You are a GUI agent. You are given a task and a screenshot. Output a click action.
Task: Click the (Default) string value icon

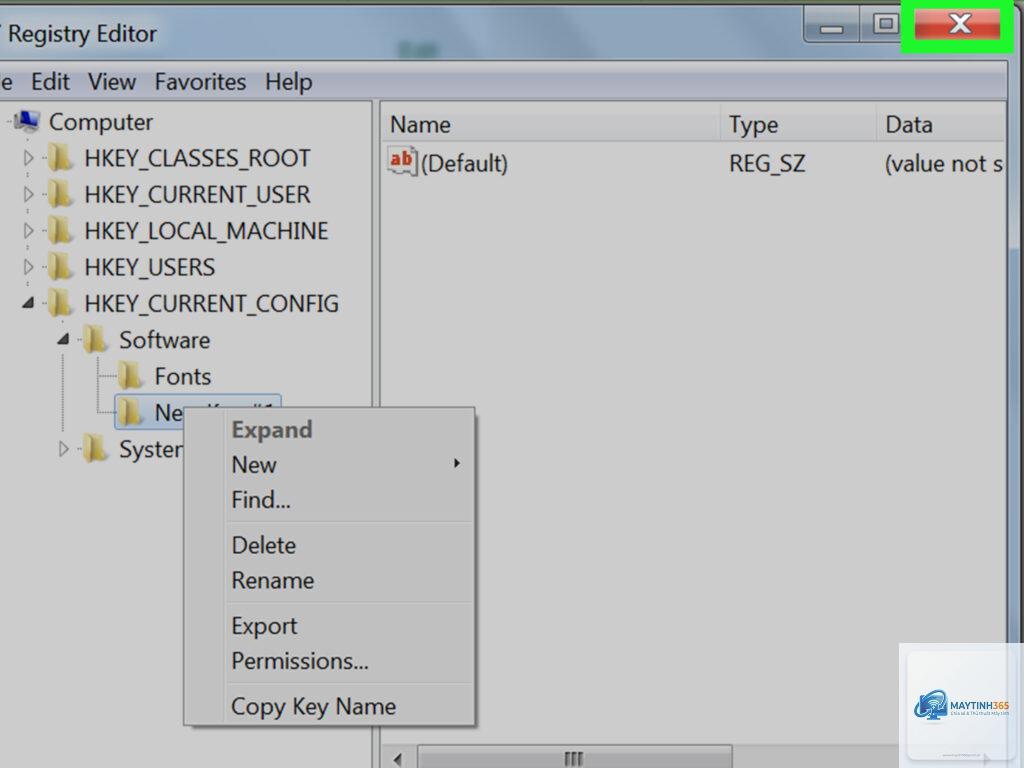[x=402, y=161]
